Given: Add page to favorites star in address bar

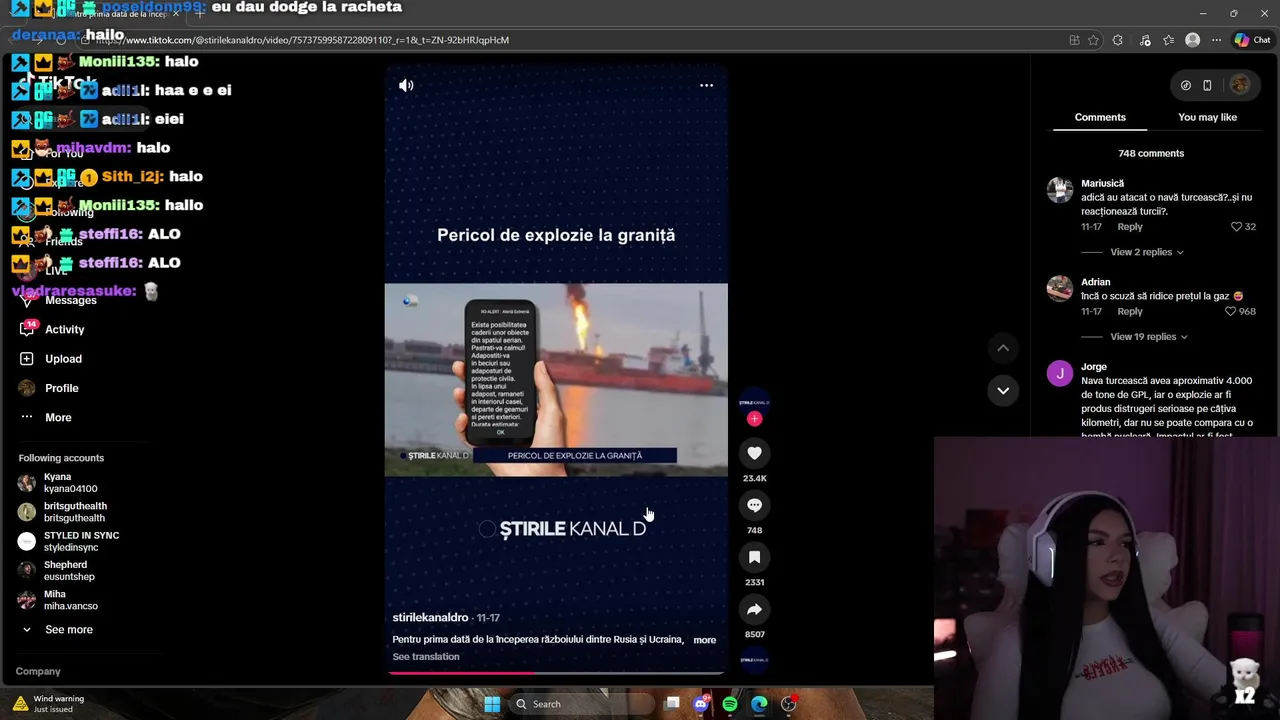Looking at the screenshot, I should tap(1093, 40).
